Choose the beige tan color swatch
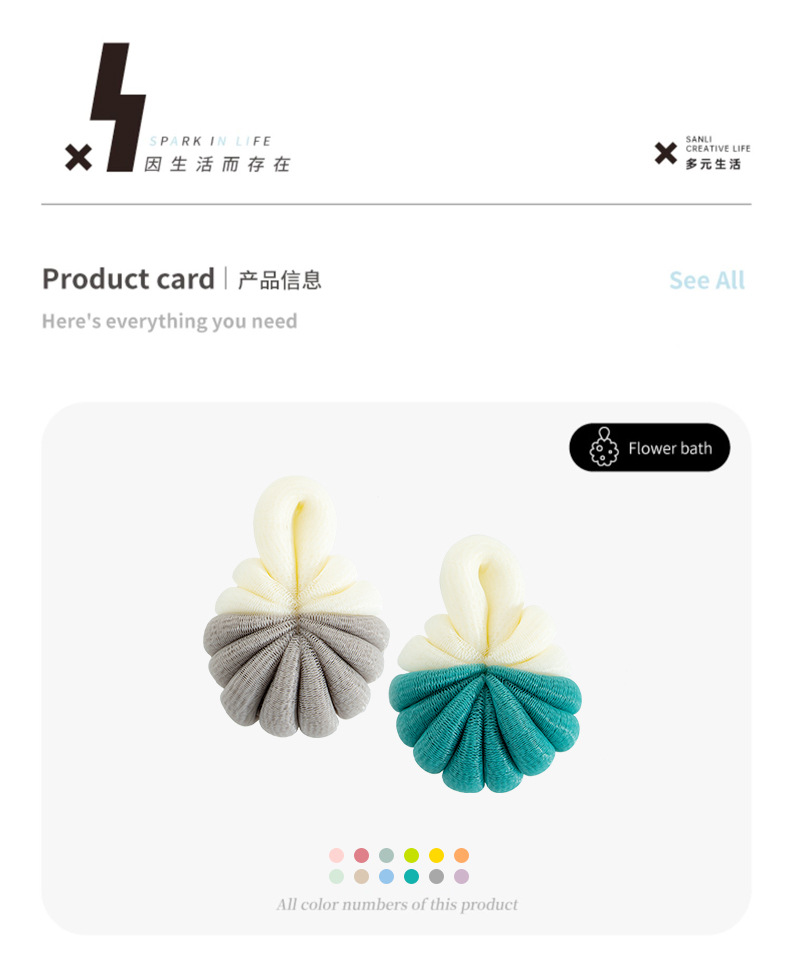790x956 pixels. point(361,876)
